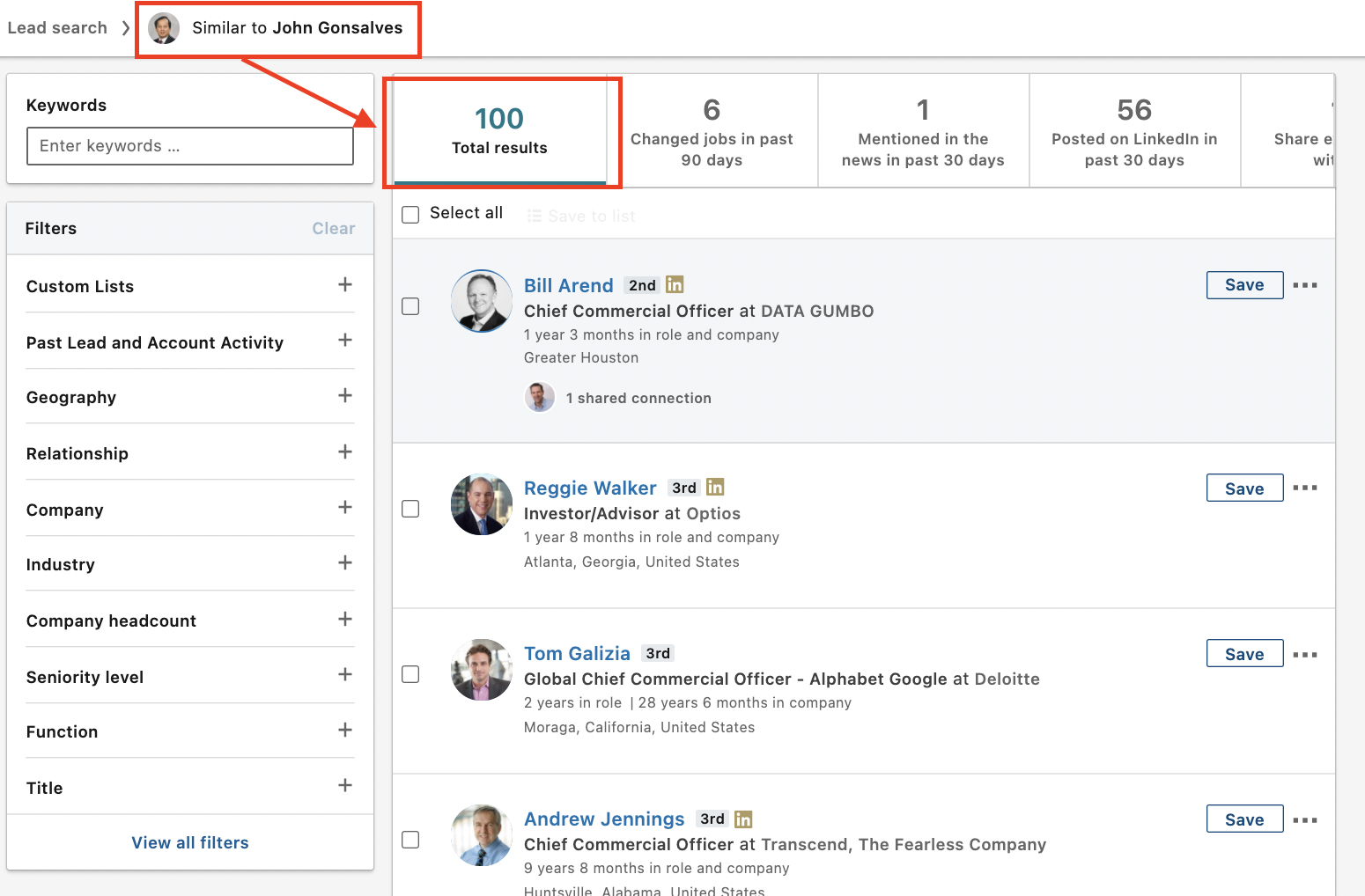Image resolution: width=1365 pixels, height=896 pixels.
Task: Click 1 shared connection text
Action: tap(638, 398)
